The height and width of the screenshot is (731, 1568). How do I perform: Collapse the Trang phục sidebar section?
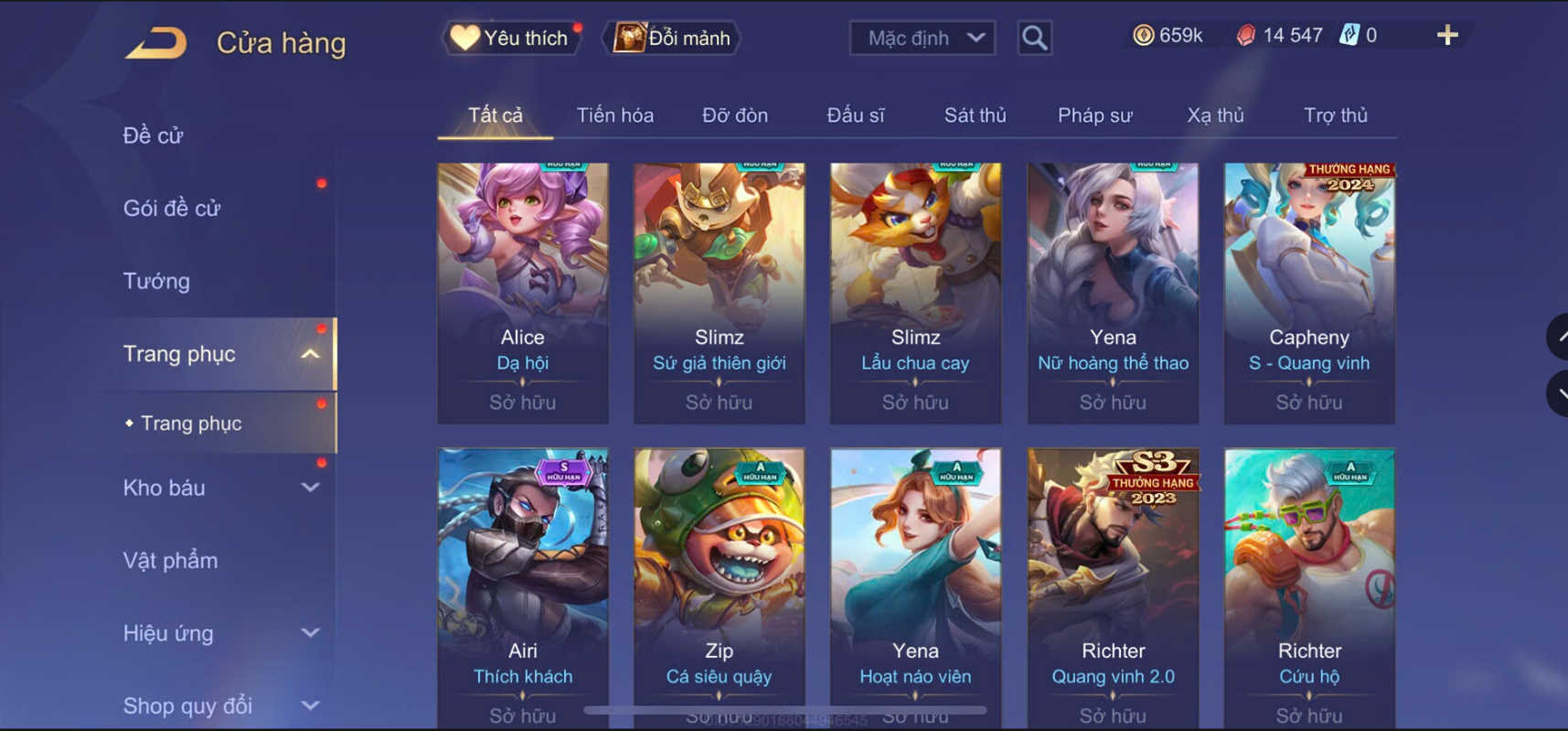(311, 354)
